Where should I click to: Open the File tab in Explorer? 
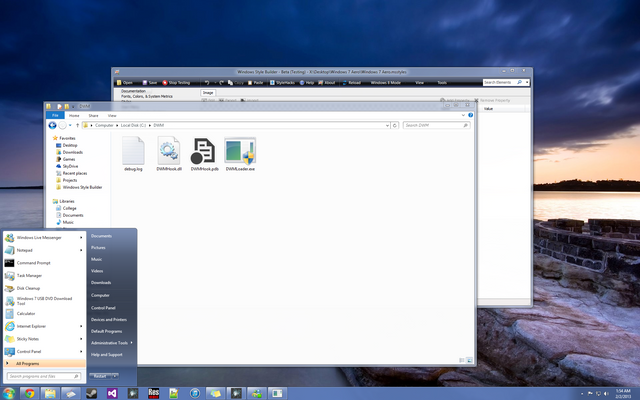click(55, 116)
